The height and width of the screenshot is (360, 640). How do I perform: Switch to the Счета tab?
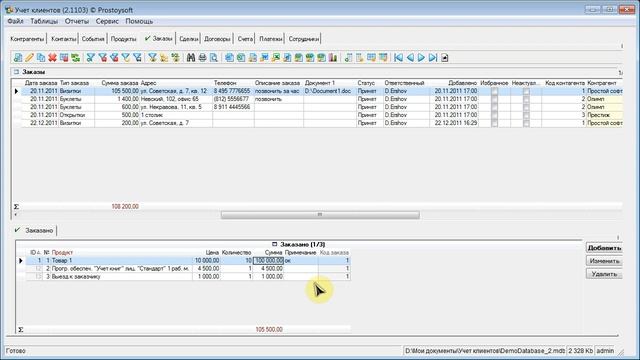pyautogui.click(x=245, y=39)
